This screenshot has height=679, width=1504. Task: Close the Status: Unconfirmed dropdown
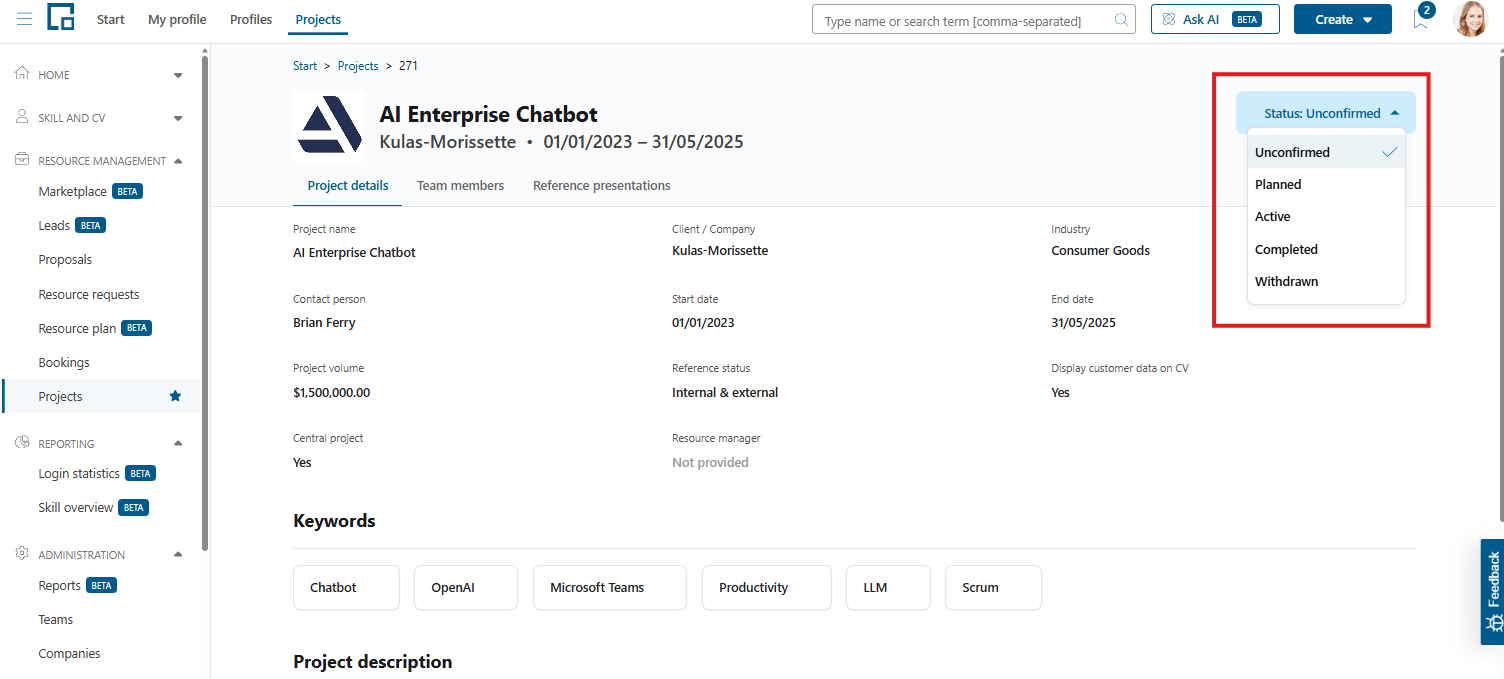click(1326, 113)
